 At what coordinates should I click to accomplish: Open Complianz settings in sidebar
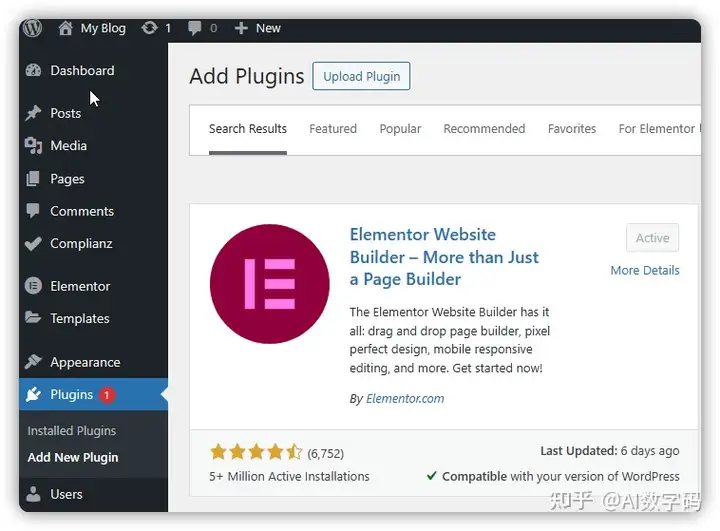coord(81,243)
